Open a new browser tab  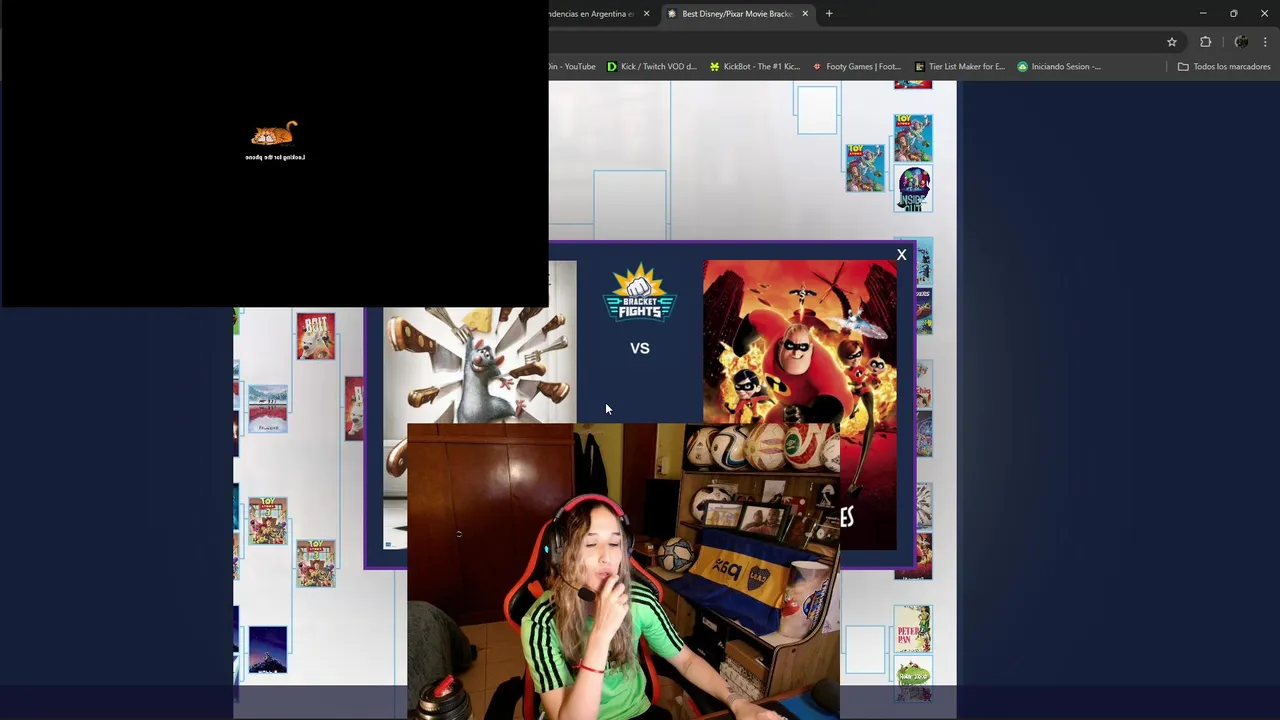click(829, 14)
